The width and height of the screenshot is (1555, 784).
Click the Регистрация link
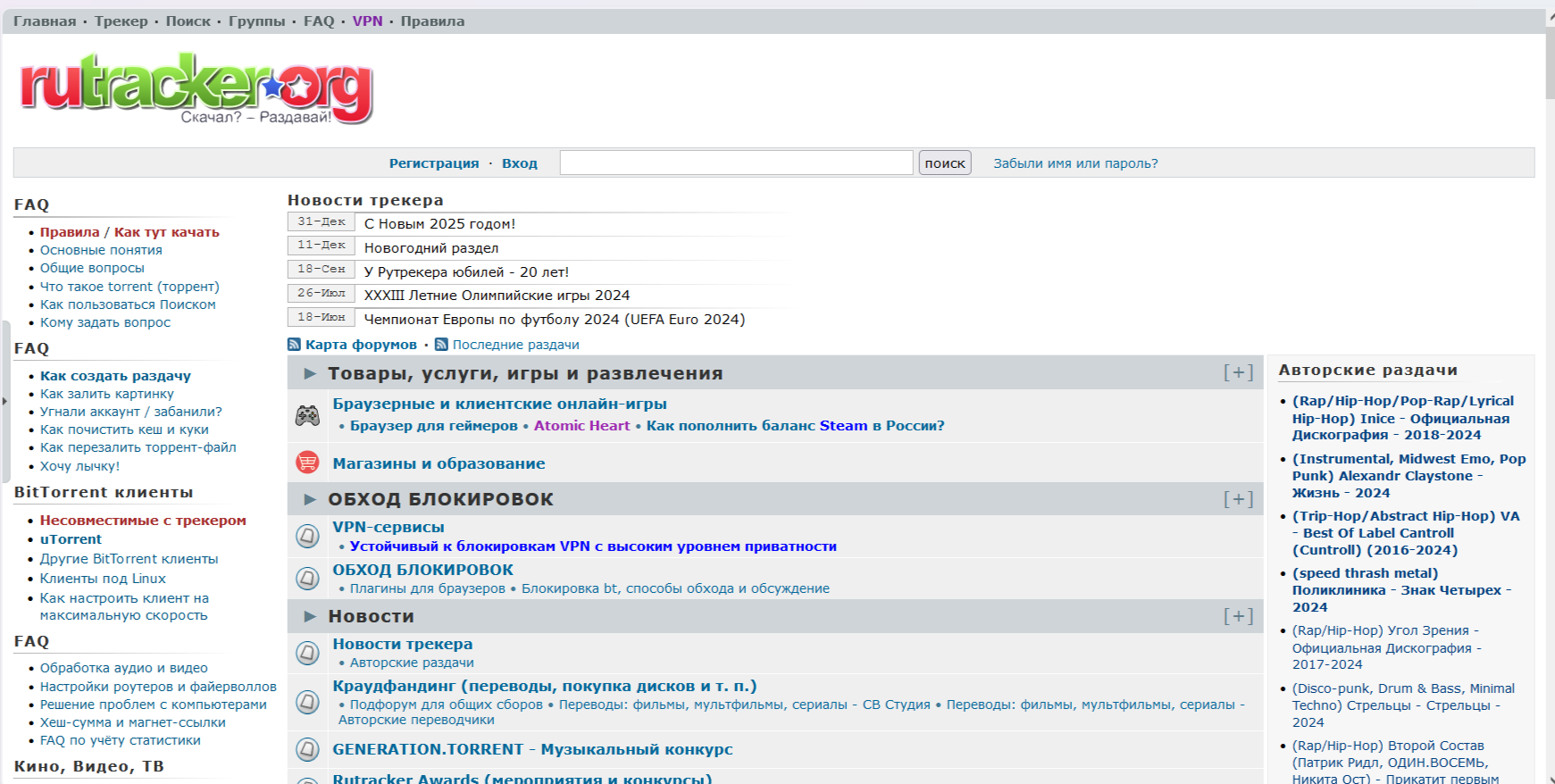(434, 163)
